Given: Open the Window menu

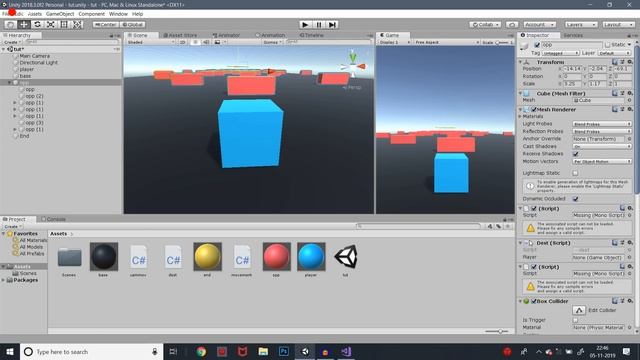Looking at the screenshot, I should 118,14.
